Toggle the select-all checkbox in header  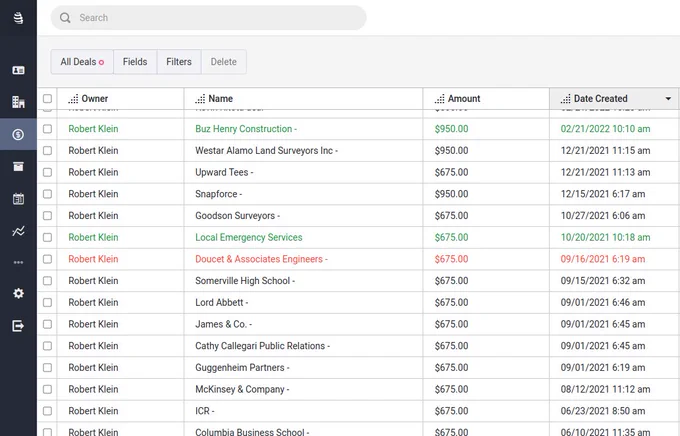tap(47, 98)
